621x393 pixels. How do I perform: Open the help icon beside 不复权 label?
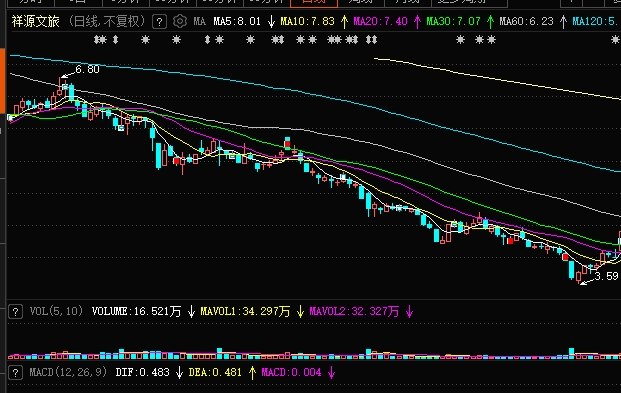click(x=159, y=21)
